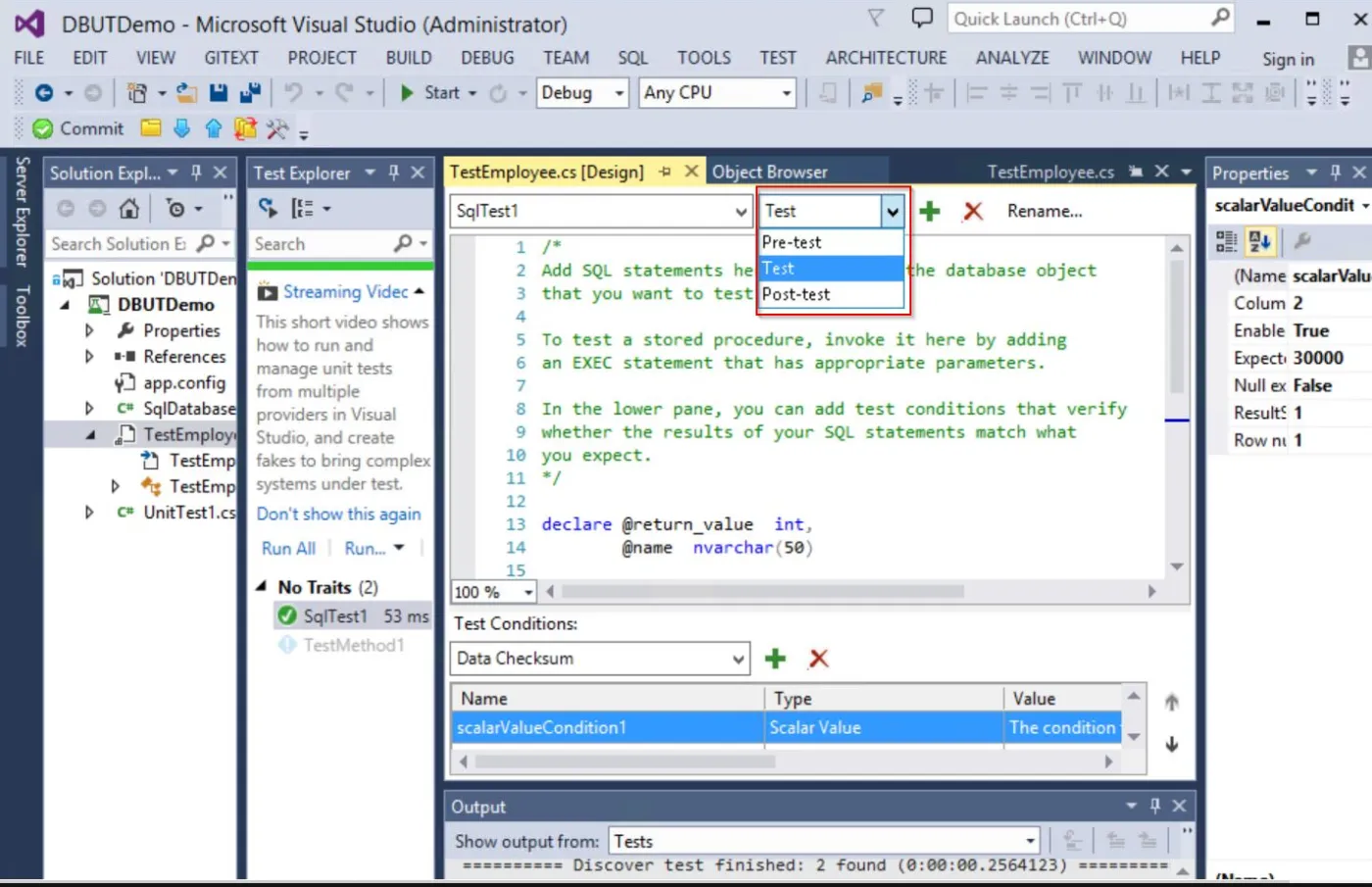Click the folders sync icon in Git toolbar
This screenshot has height=887, width=1372.
[245, 128]
